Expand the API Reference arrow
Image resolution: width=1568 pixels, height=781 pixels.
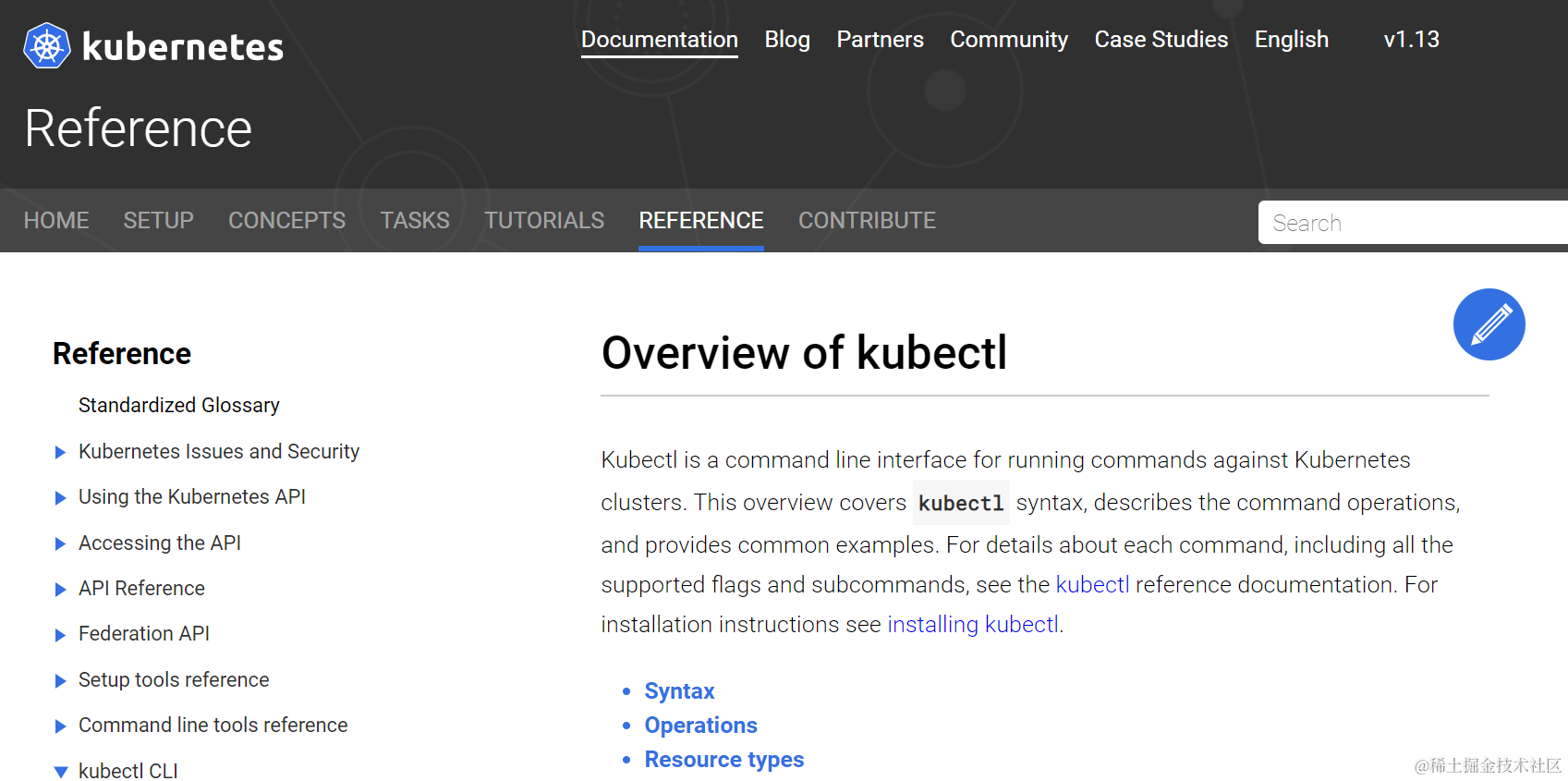point(60,590)
